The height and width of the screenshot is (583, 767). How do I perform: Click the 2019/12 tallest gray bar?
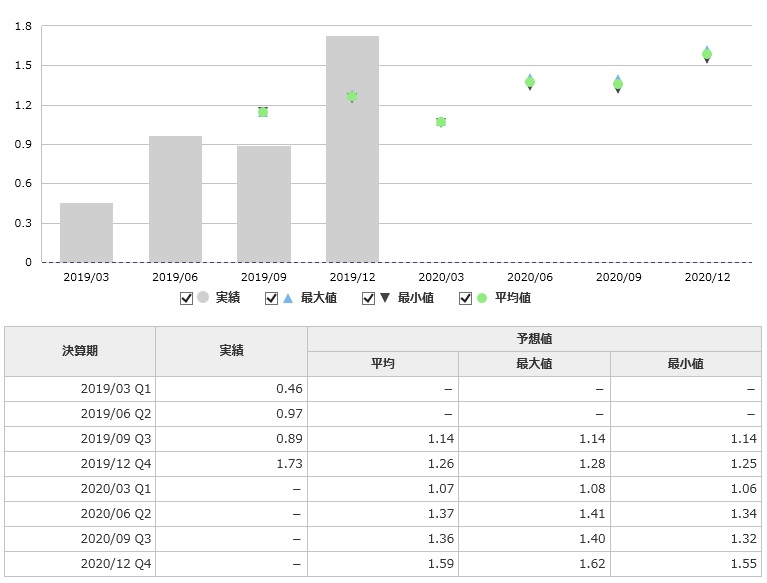(353, 149)
